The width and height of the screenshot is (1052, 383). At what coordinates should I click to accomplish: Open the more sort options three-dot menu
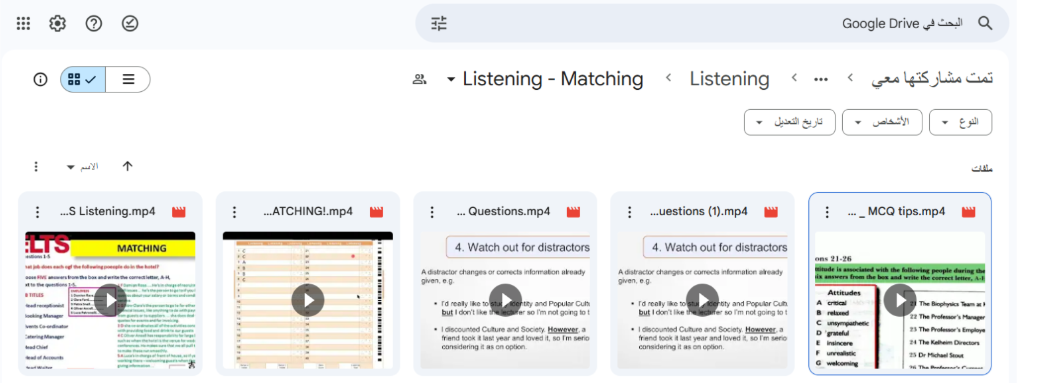coord(36,166)
